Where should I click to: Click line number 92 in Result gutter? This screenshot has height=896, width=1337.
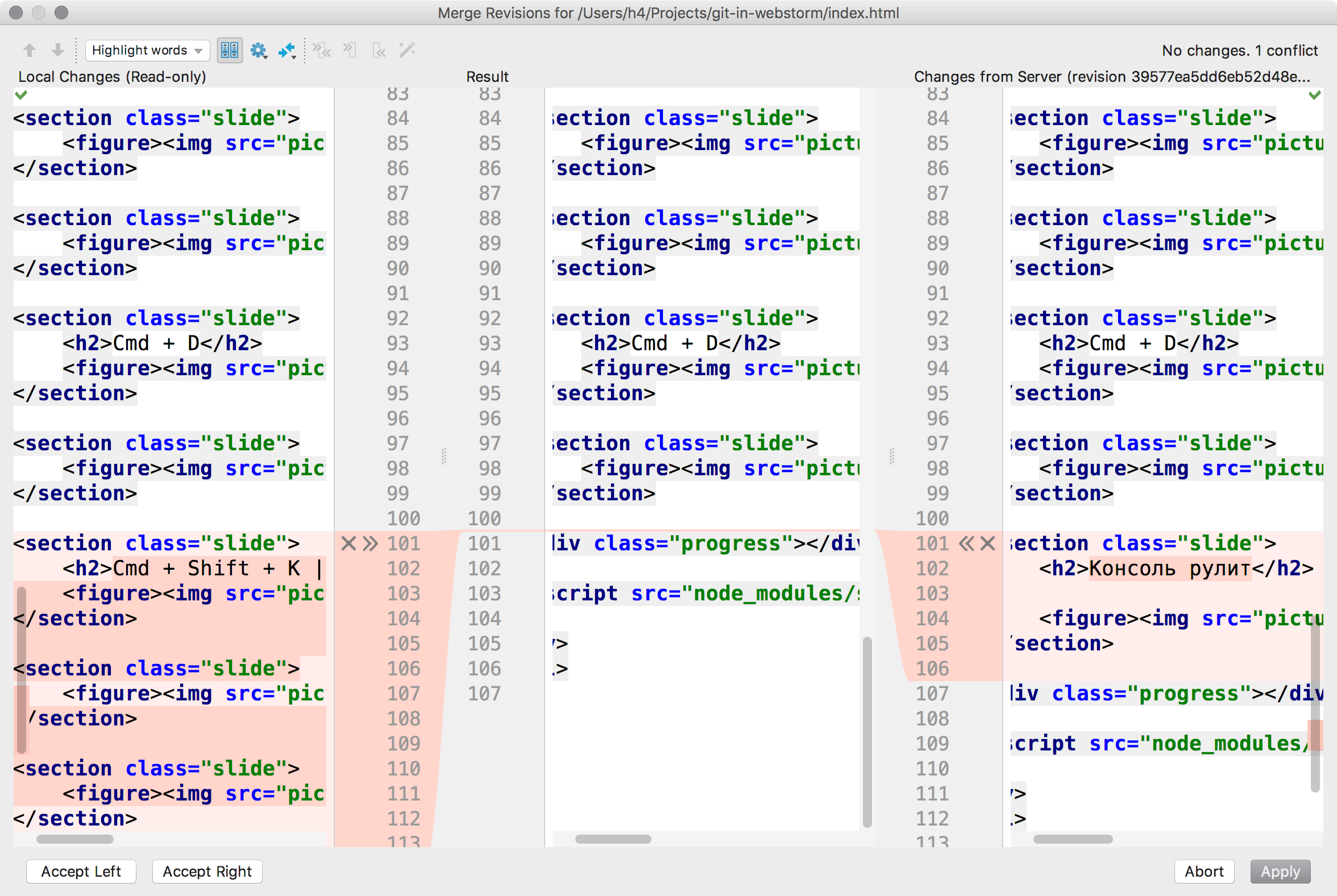tap(489, 318)
